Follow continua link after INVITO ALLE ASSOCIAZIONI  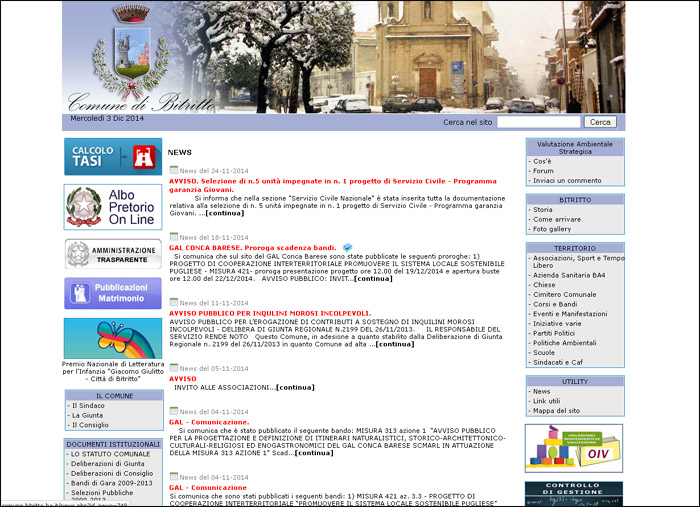tap(296, 387)
